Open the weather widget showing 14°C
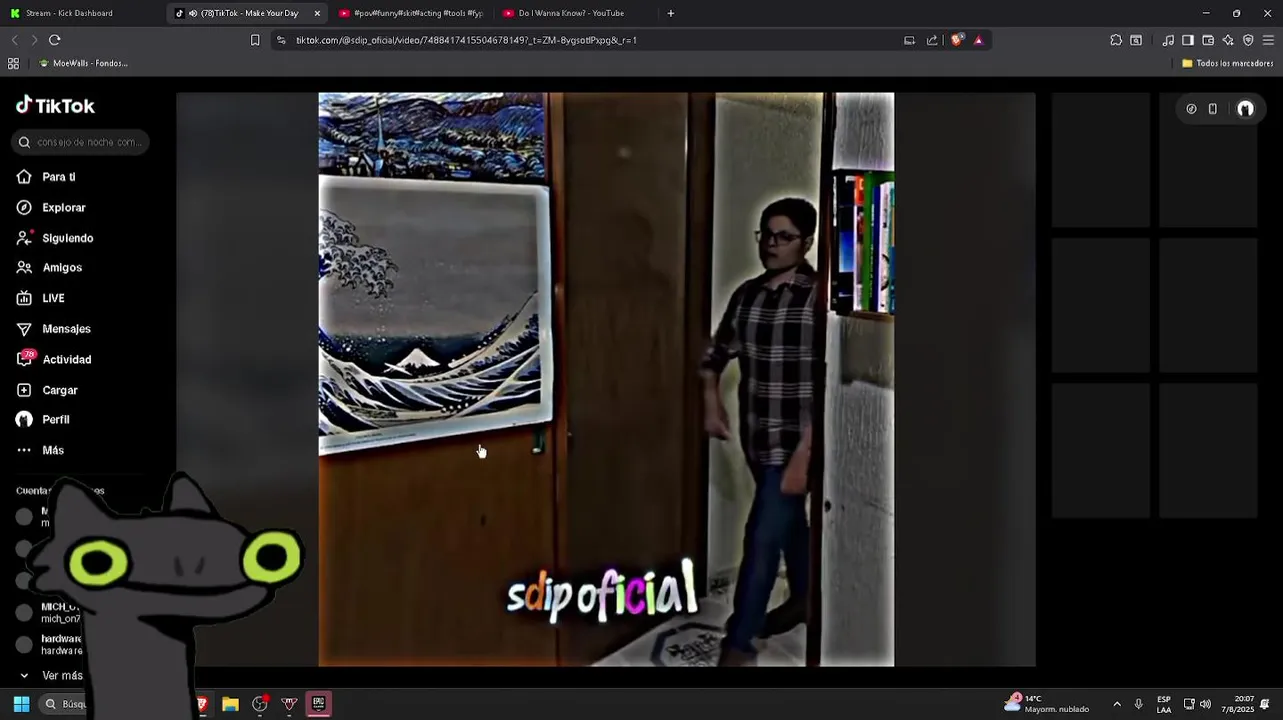Viewport: 1283px width, 720px height. click(1046, 704)
